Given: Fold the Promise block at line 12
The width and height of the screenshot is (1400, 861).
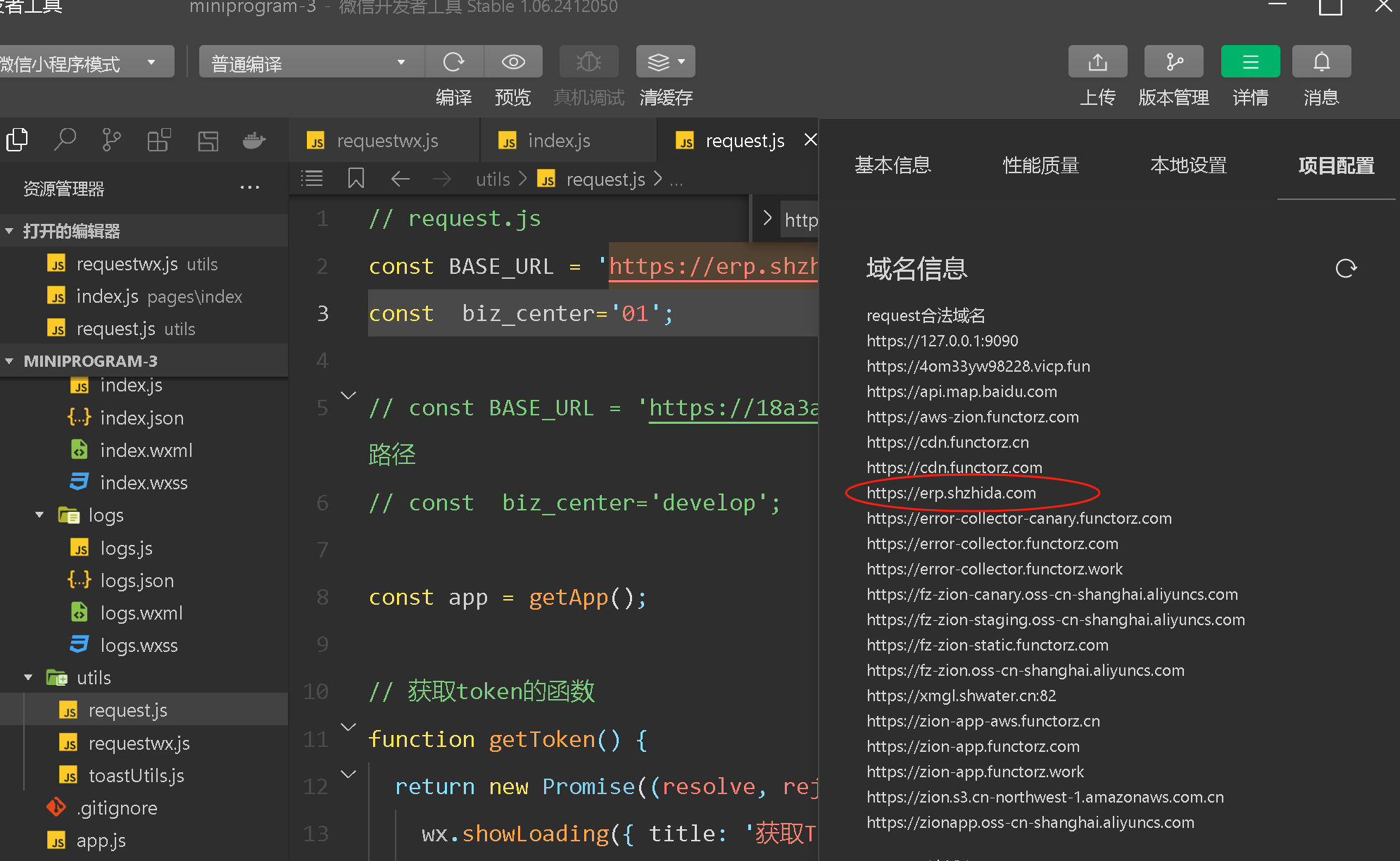Looking at the screenshot, I should (348, 774).
